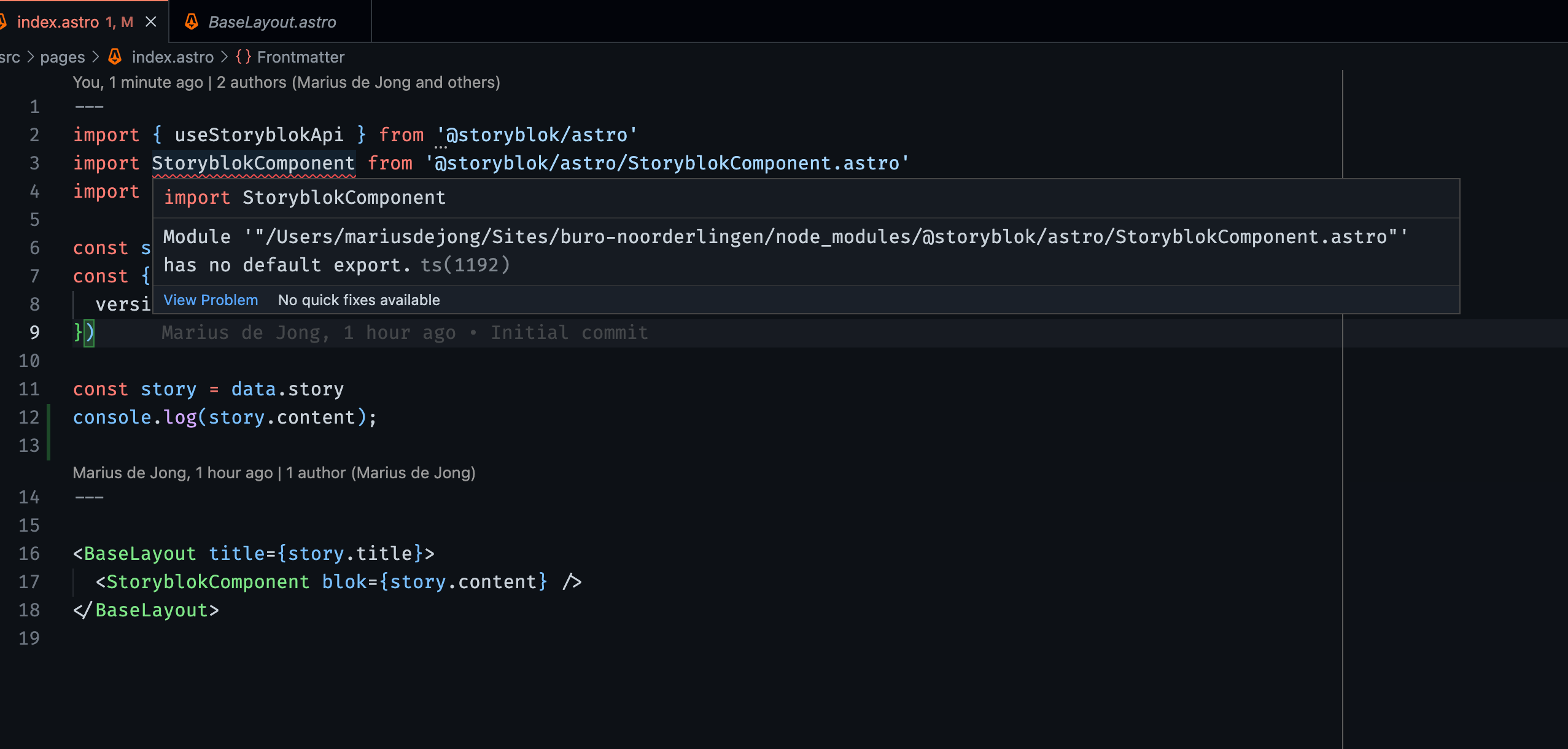Viewport: 1568px width, 749px height.
Task: Select line number 12 in the gutter
Action: (x=28, y=417)
